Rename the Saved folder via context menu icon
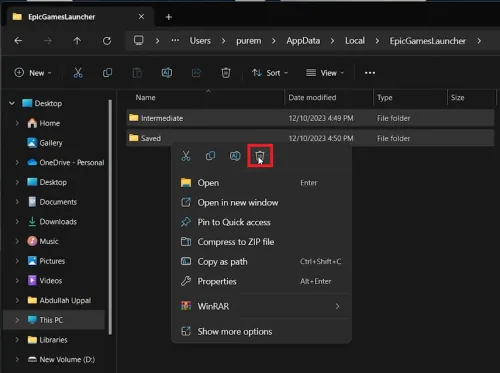 pyautogui.click(x=235, y=156)
